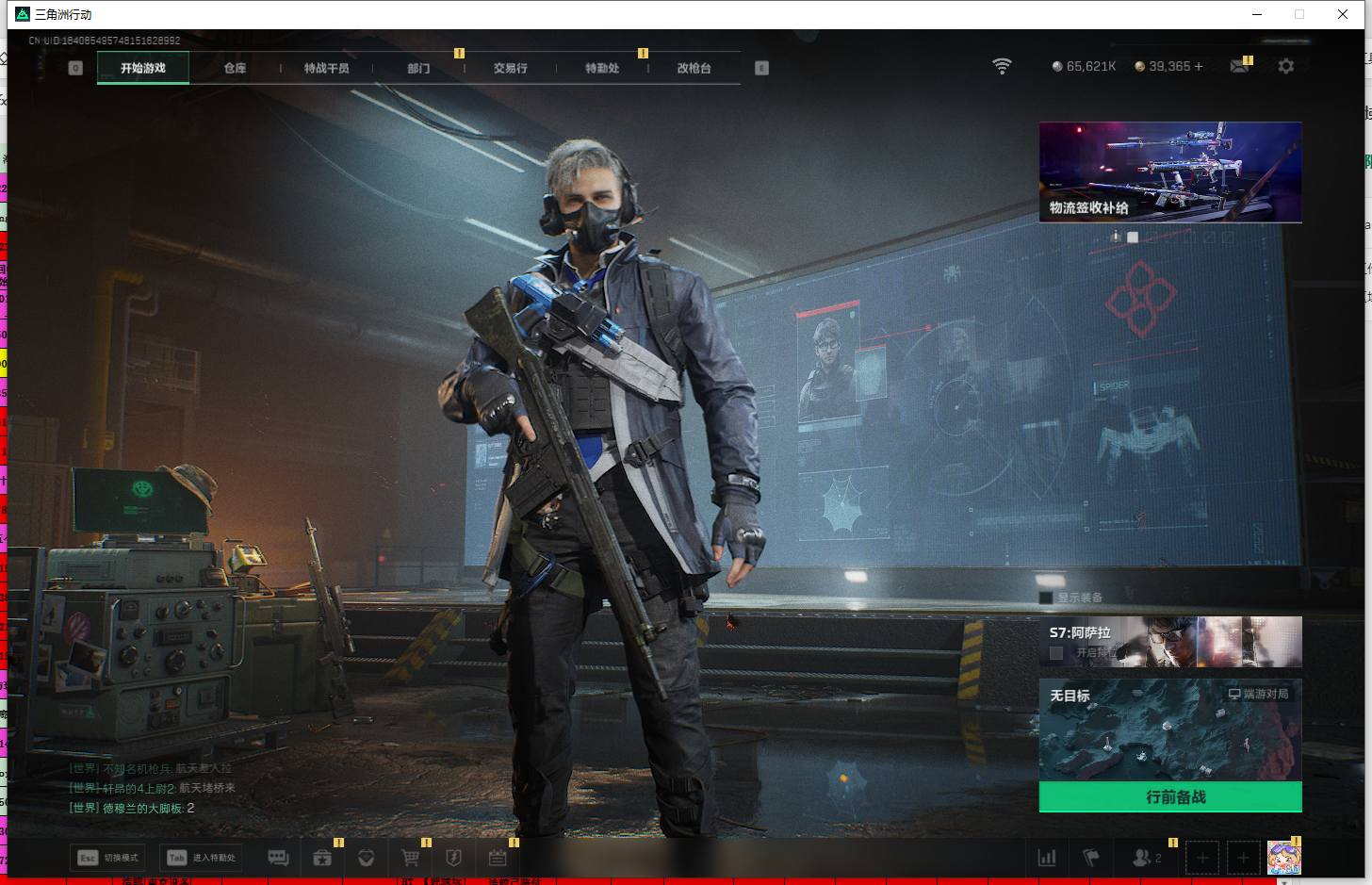Open the gem mask icon
This screenshot has height=885, width=1372.
(367, 858)
